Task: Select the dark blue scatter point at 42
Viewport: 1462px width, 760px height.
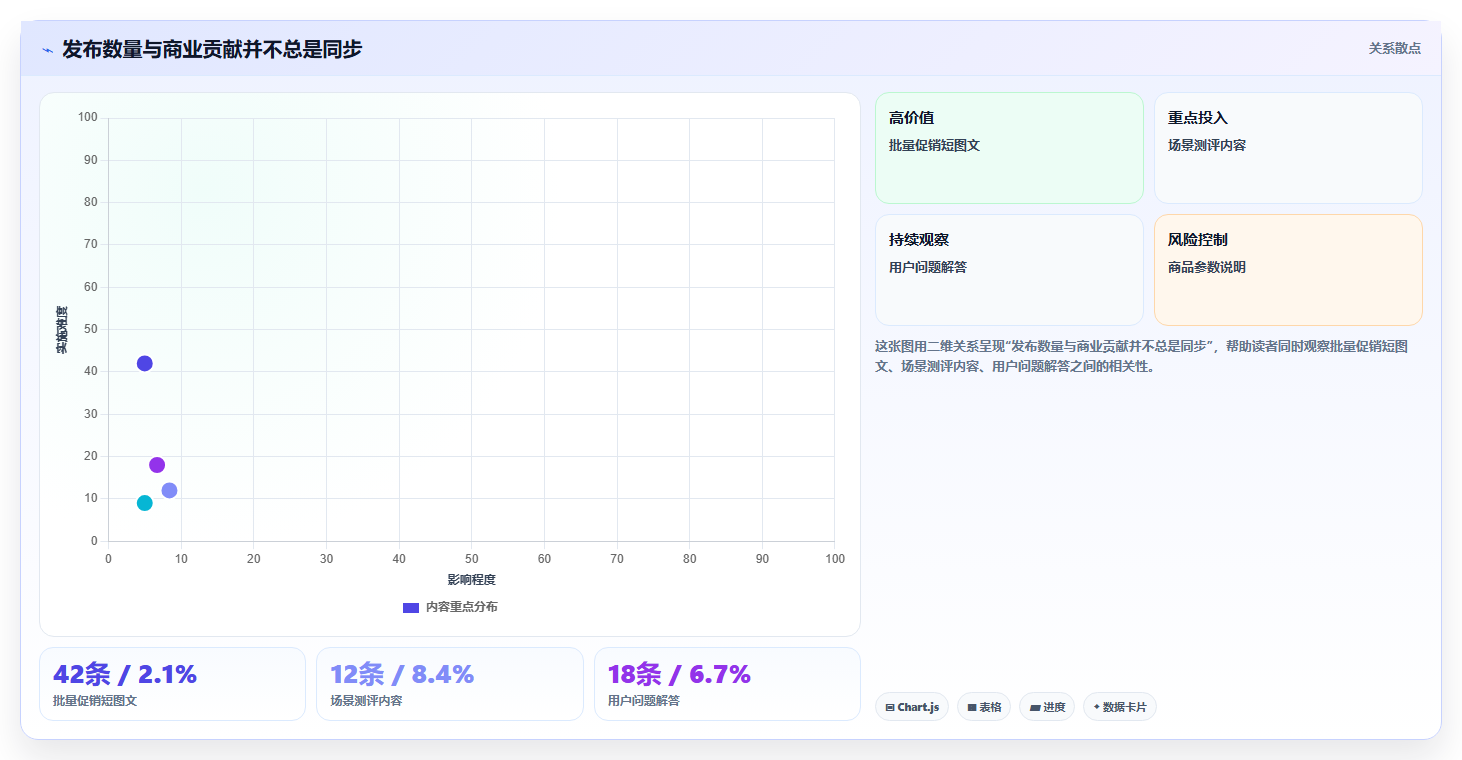Action: tap(145, 363)
